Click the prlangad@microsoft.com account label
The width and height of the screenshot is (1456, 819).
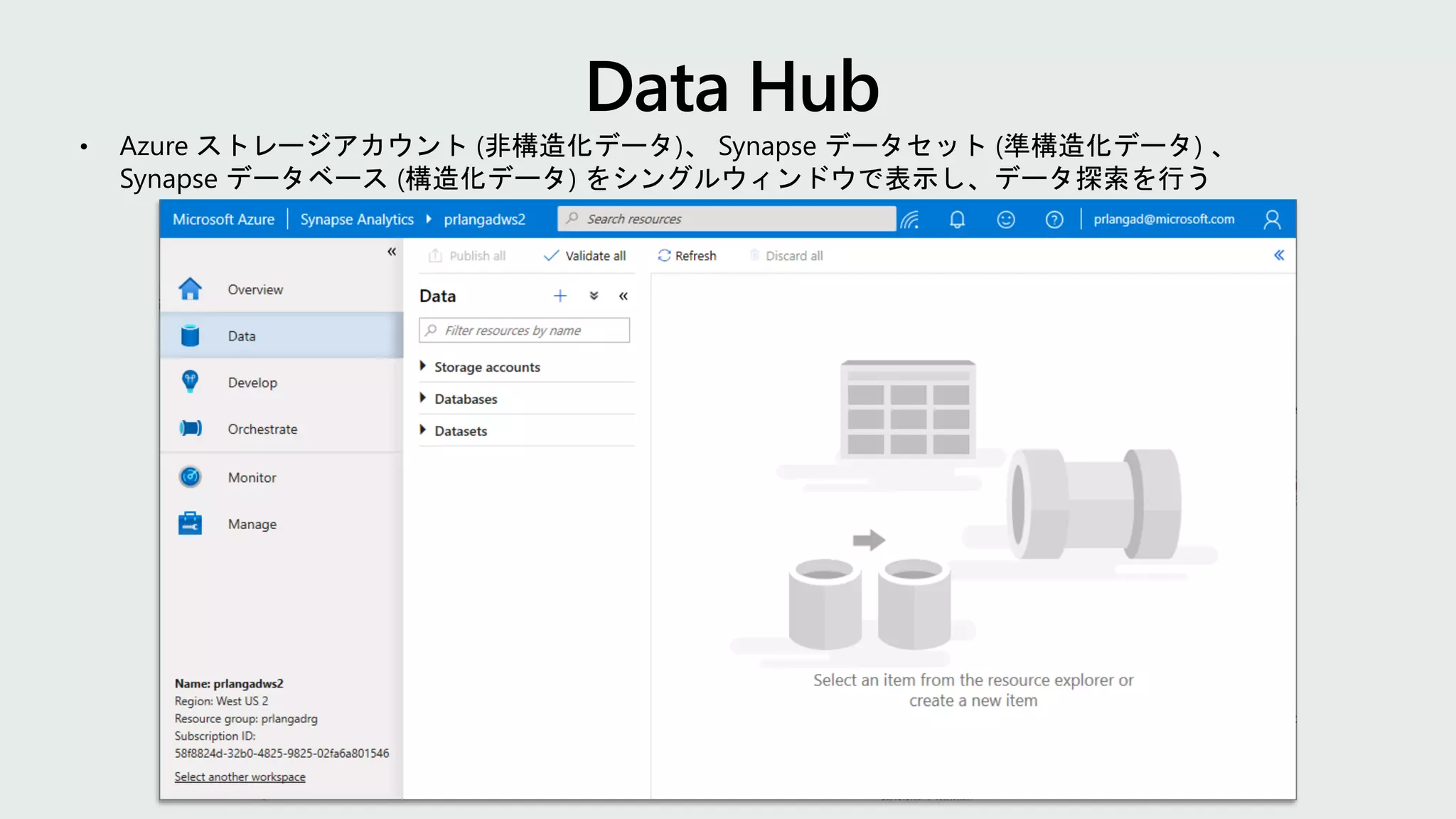1164,219
